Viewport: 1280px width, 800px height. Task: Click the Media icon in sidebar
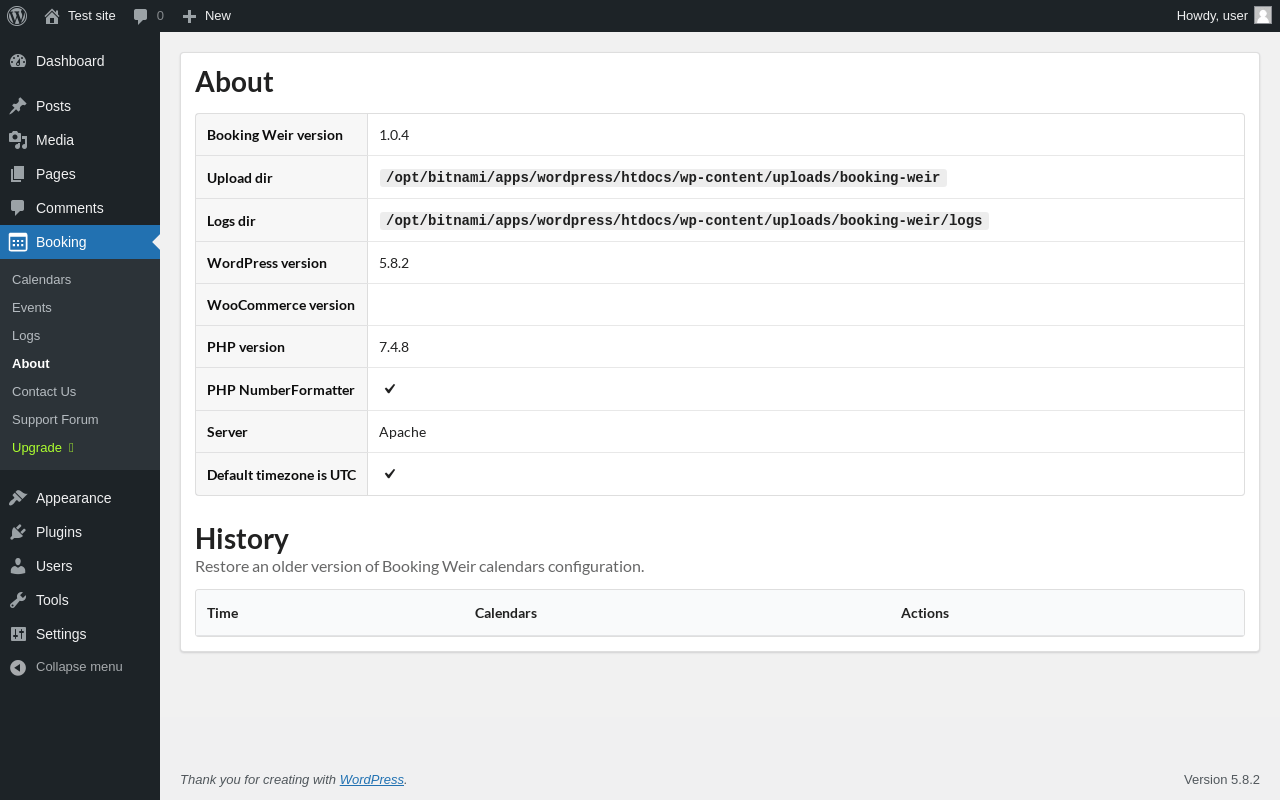click(x=18, y=140)
